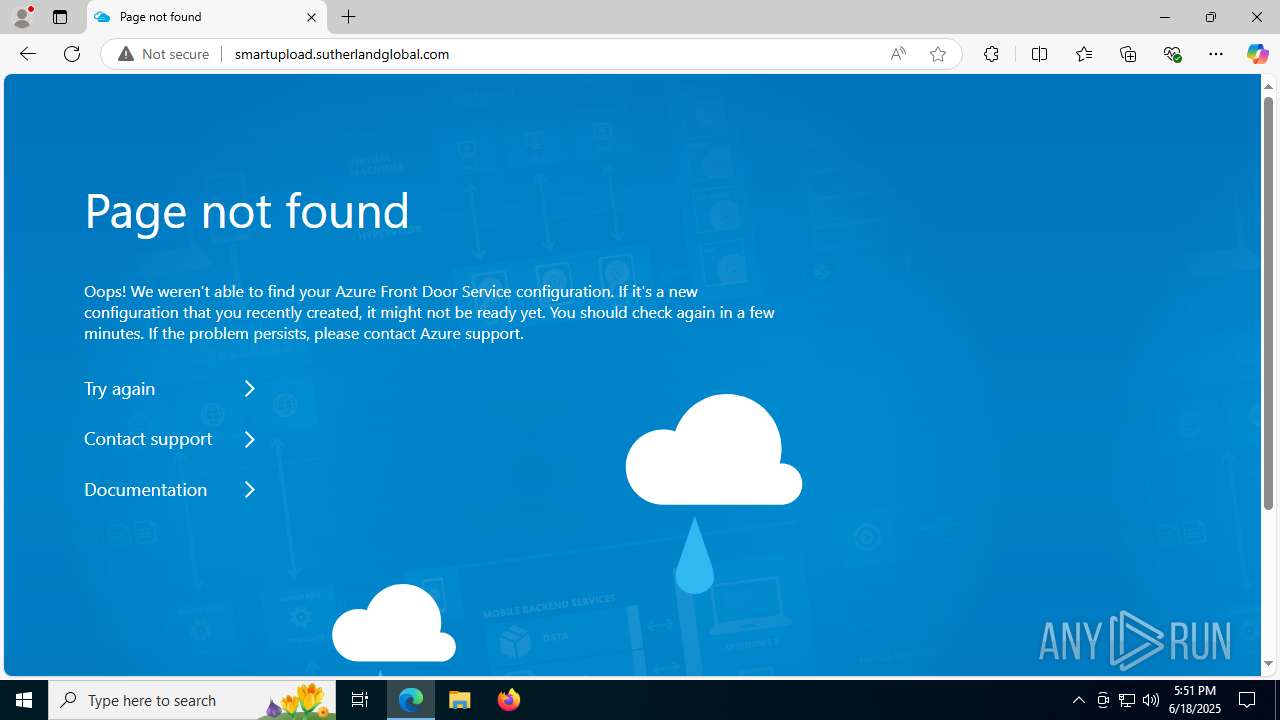1280x720 pixels.
Task: Click the address bar URL
Action: 342,54
